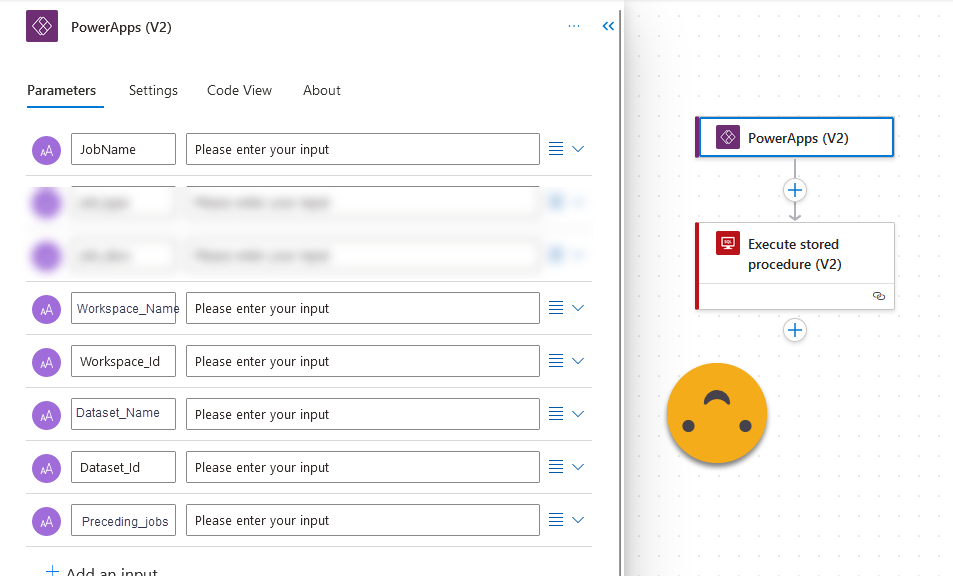
Task: Expand the JobName input chevron
Action: [578, 149]
